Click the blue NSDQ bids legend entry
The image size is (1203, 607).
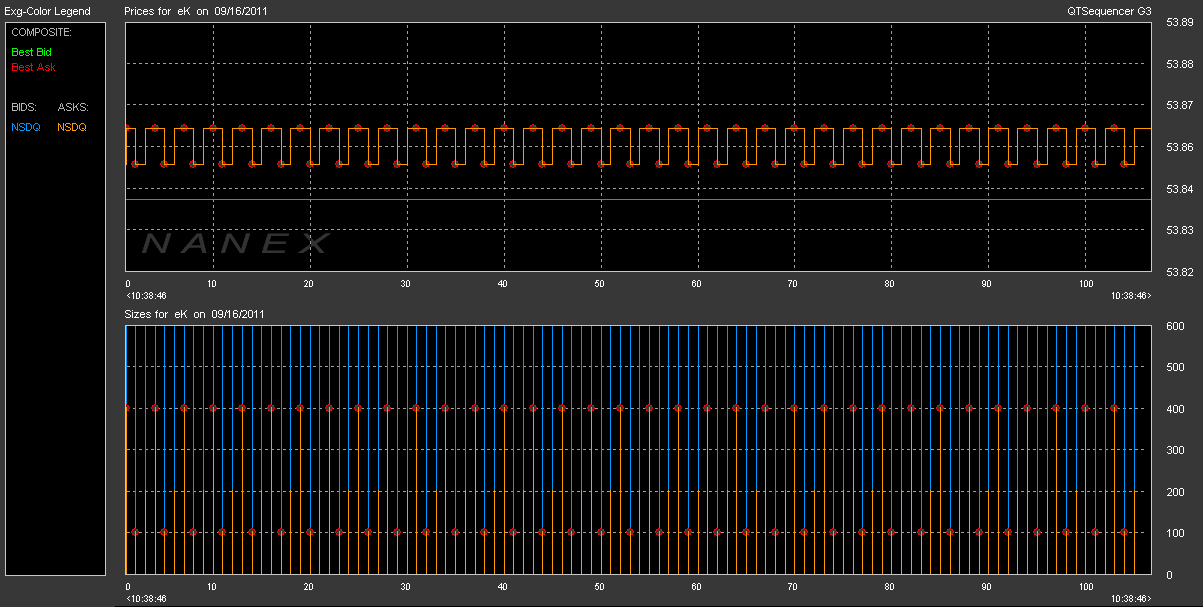click(25, 127)
